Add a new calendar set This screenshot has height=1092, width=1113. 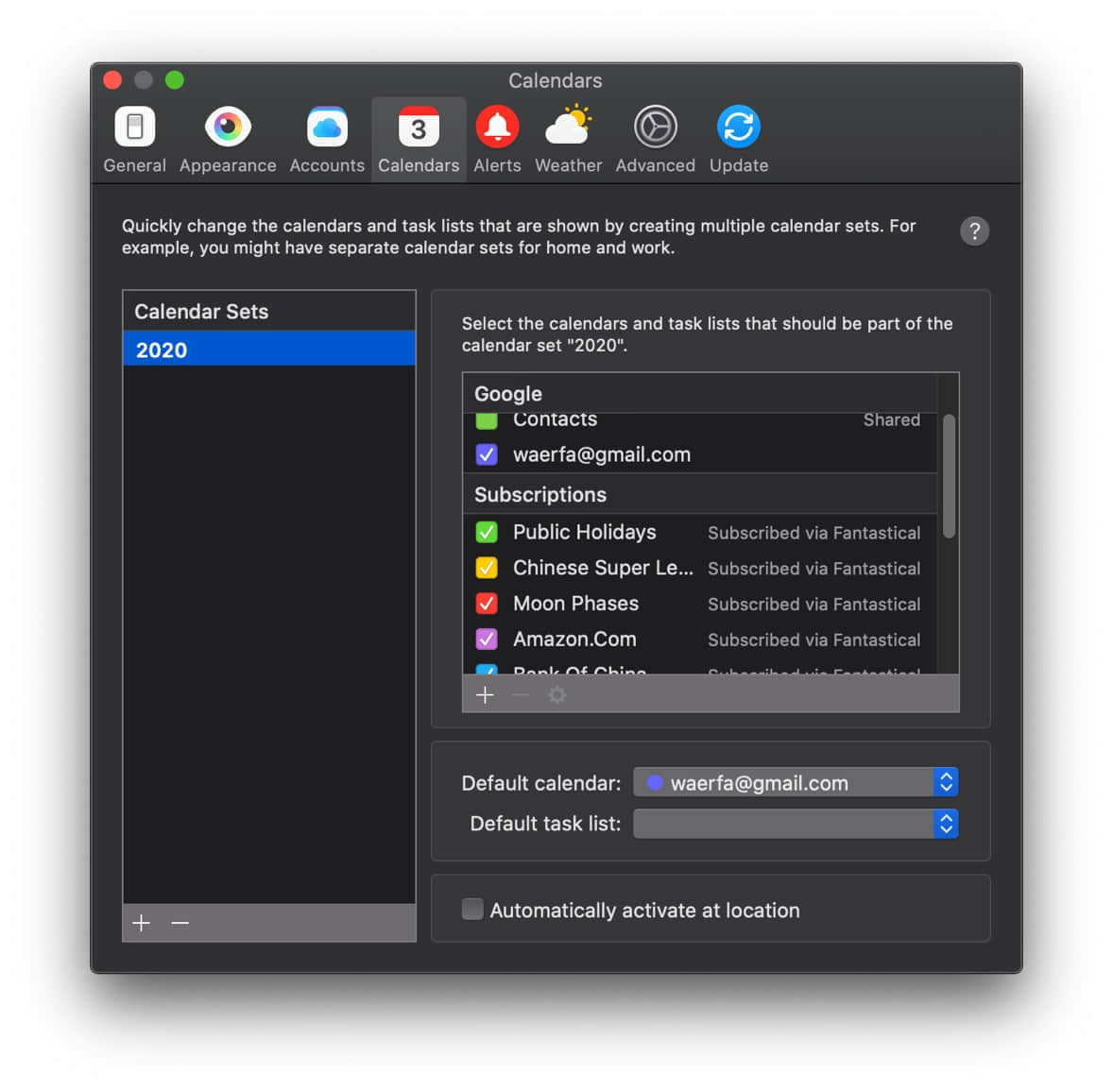[142, 922]
